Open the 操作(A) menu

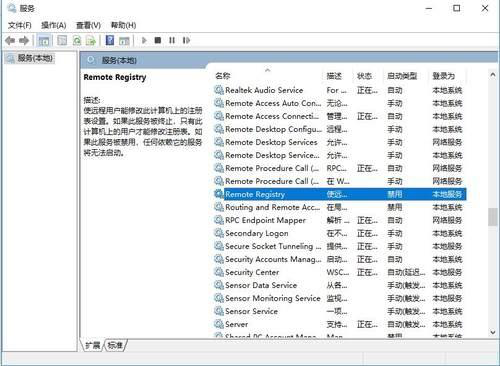click(53, 25)
